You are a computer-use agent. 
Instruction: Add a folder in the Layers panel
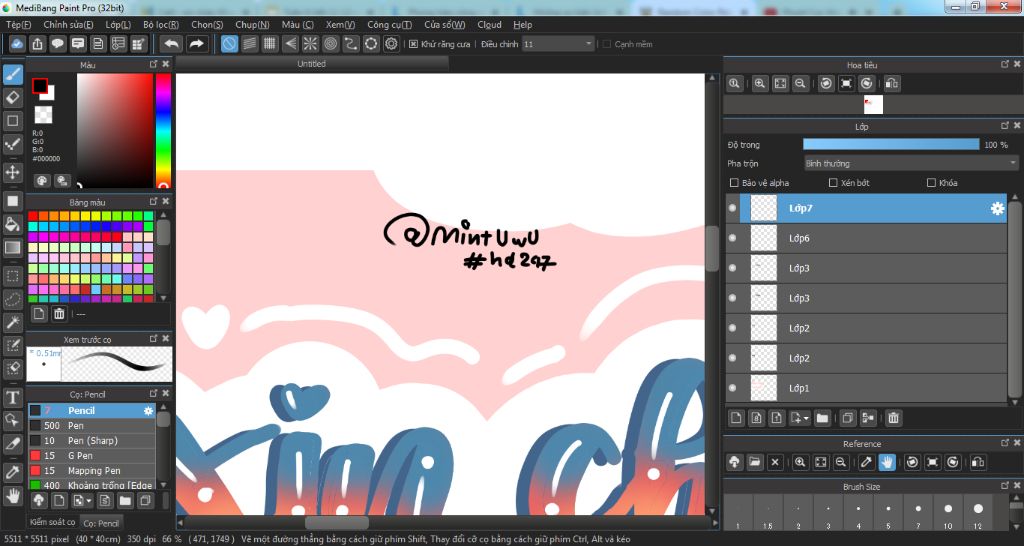822,418
